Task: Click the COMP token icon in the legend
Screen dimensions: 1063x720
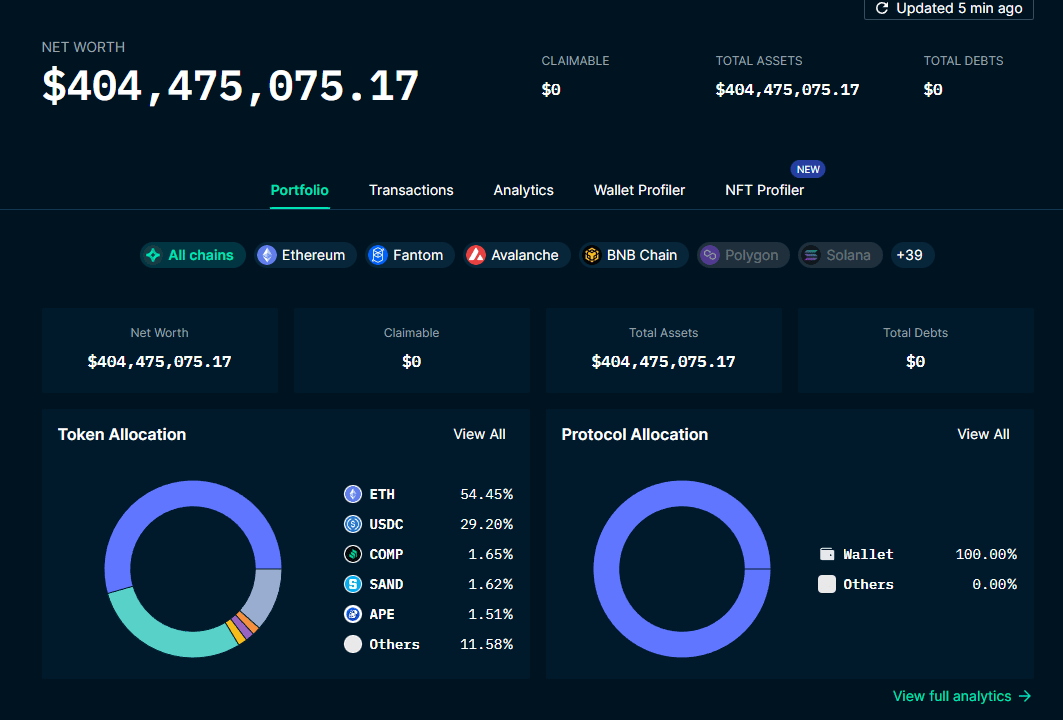Action: (x=353, y=554)
